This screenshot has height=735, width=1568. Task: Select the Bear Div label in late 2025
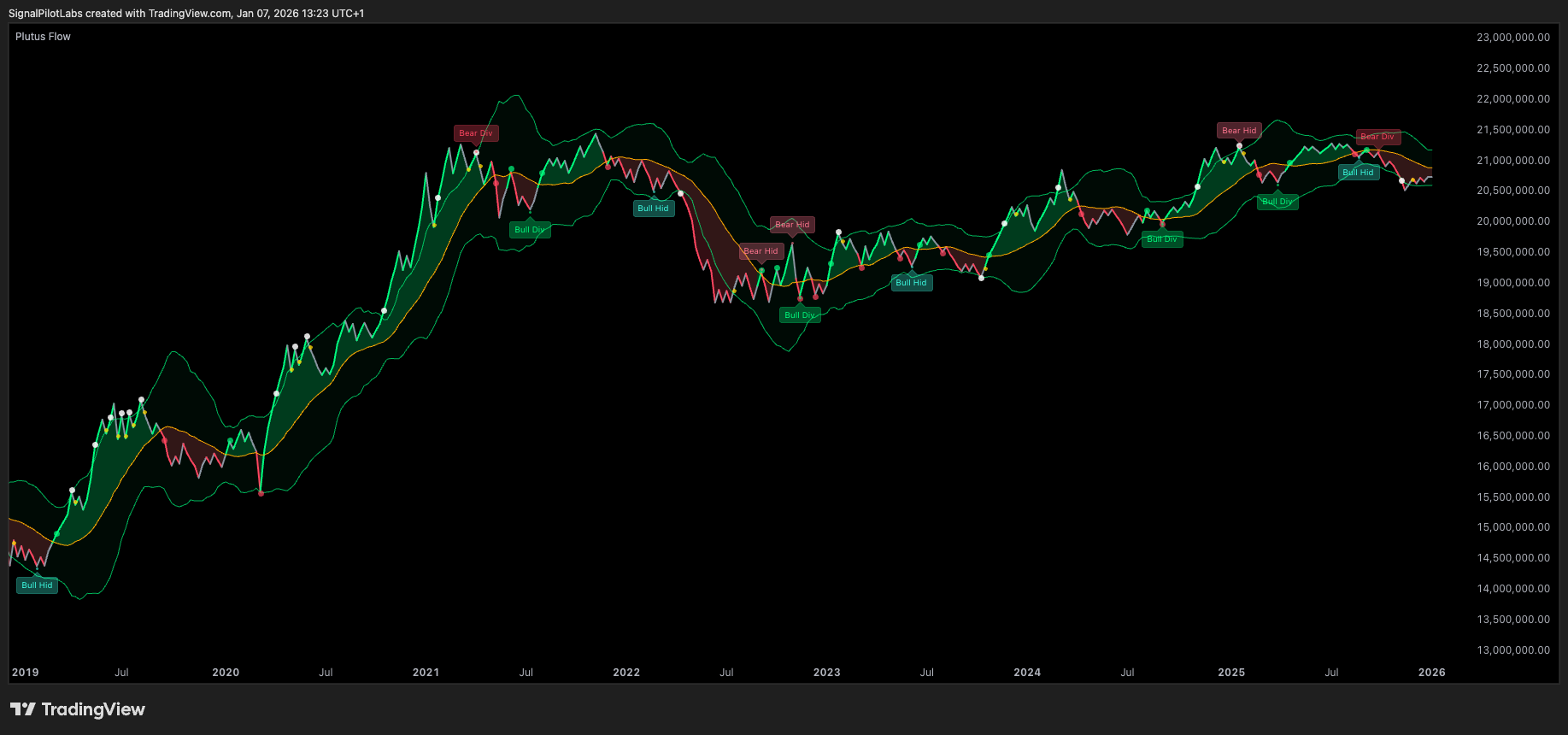pos(1377,137)
